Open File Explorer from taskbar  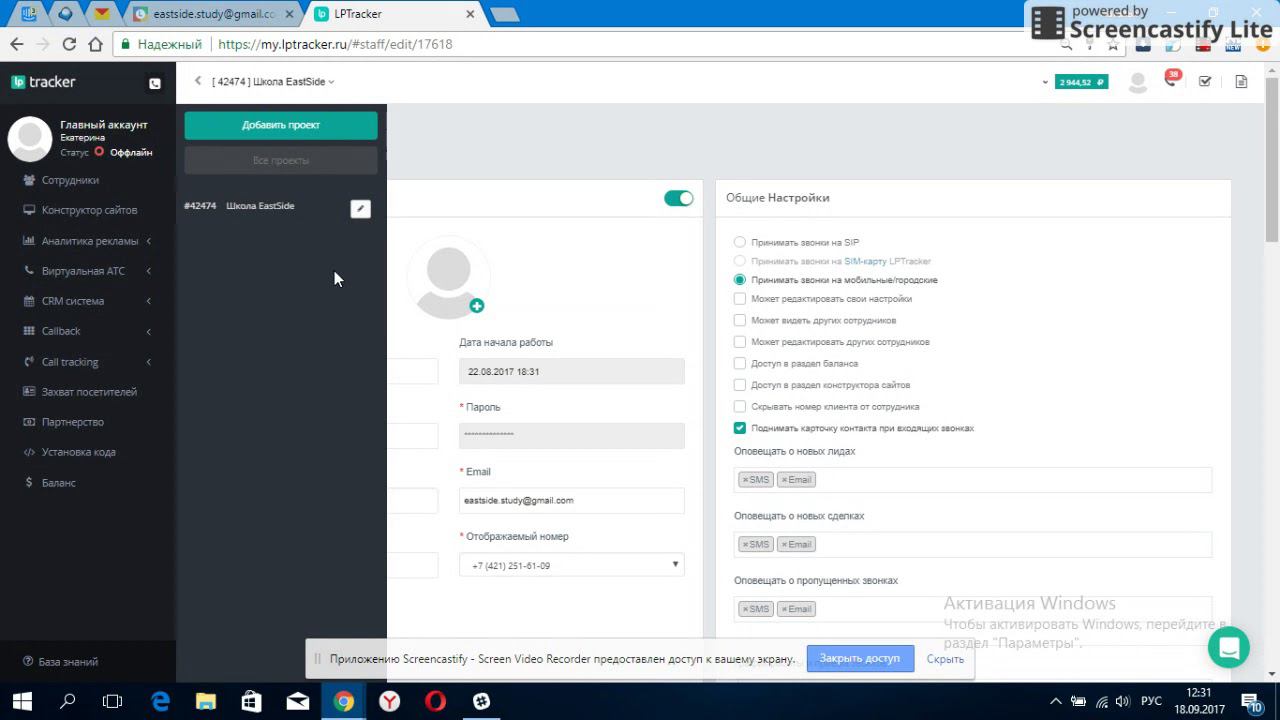click(x=205, y=701)
